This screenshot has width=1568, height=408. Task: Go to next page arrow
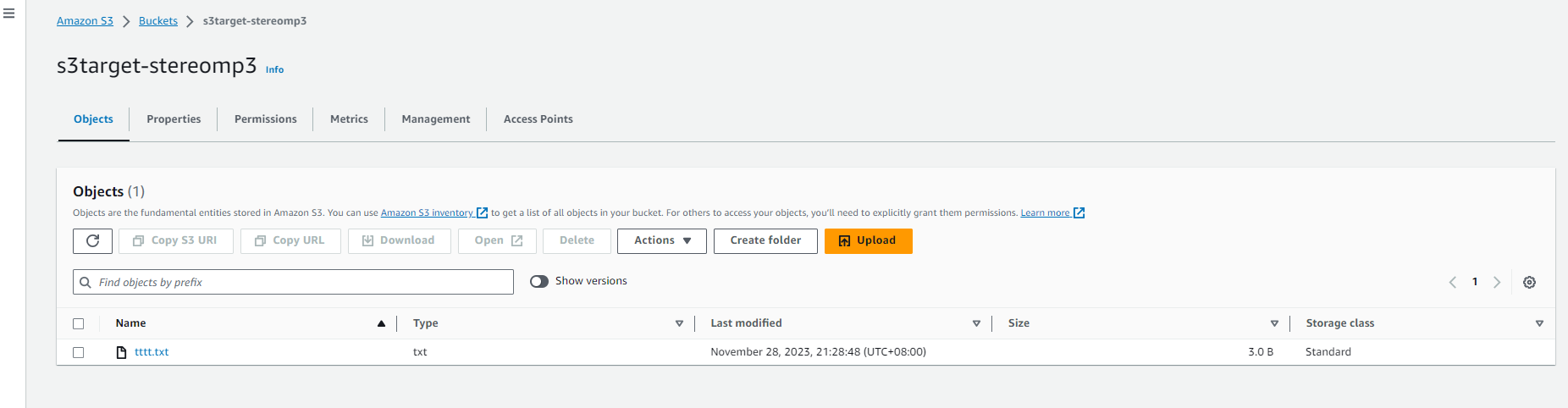coord(1497,283)
